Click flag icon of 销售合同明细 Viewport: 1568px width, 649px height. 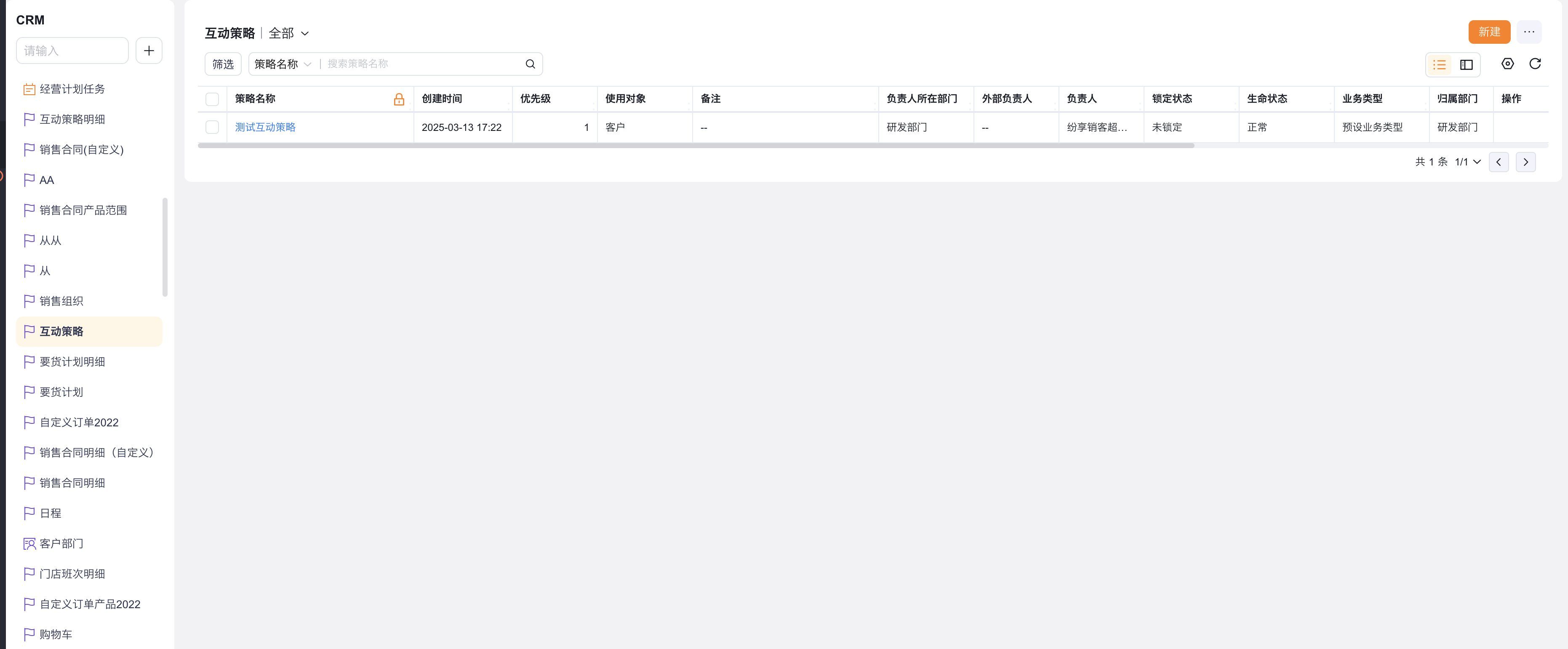click(x=29, y=483)
